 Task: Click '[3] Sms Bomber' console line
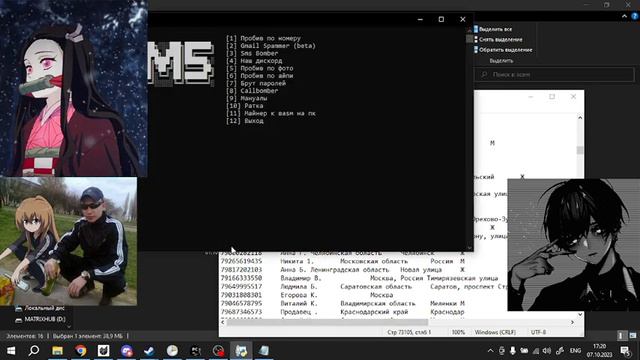pyautogui.click(x=252, y=53)
